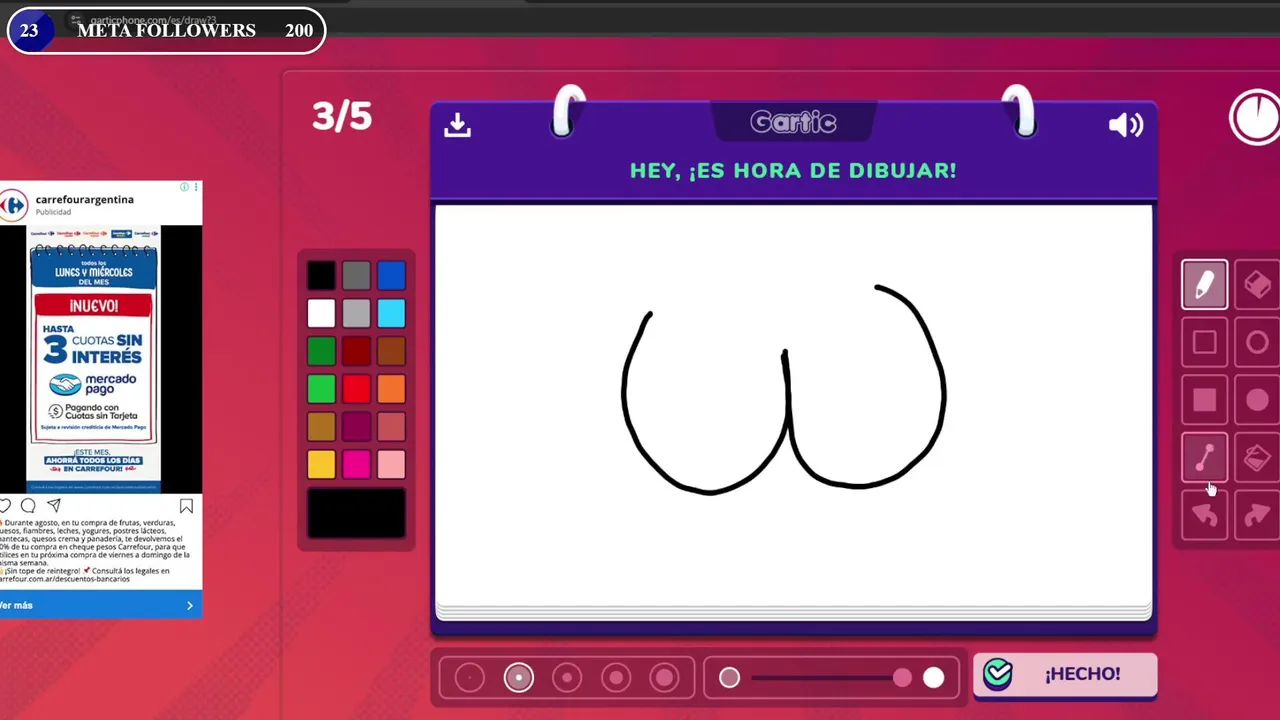This screenshot has width=1280, height=720.
Task: Pick the white color swatch
Action: [x=321, y=313]
